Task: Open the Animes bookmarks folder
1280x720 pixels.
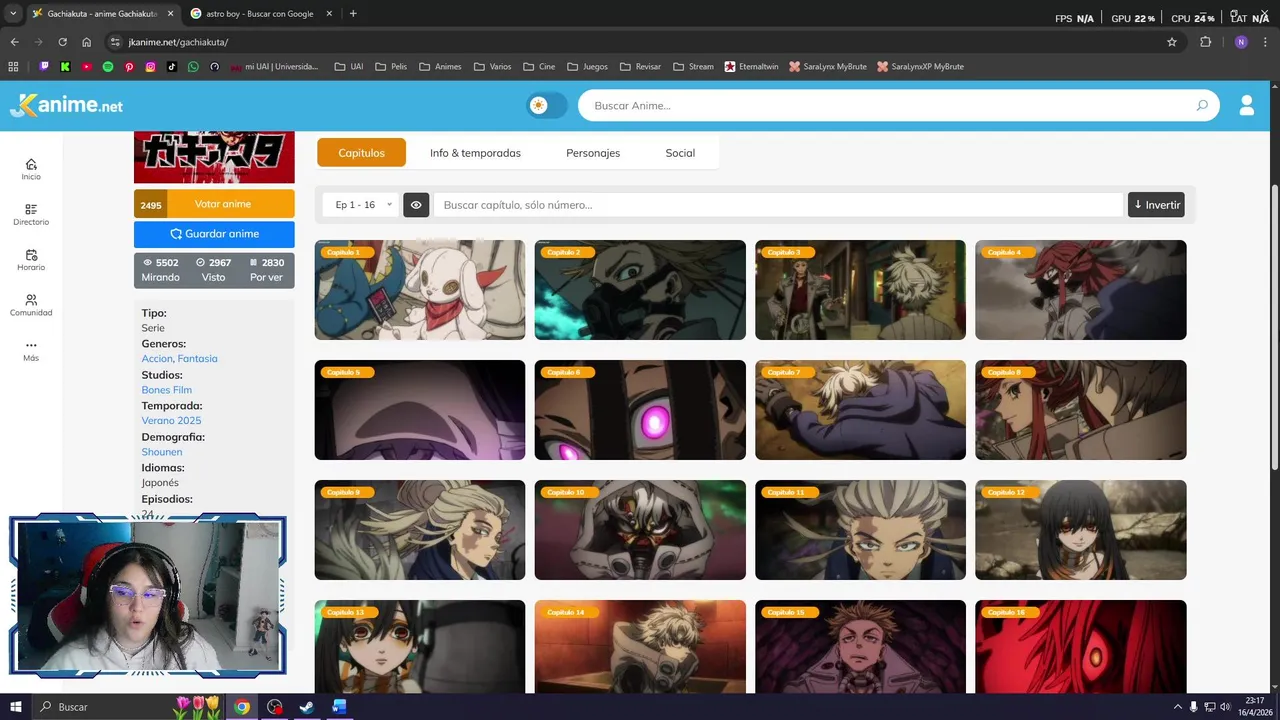Action: coord(440,67)
